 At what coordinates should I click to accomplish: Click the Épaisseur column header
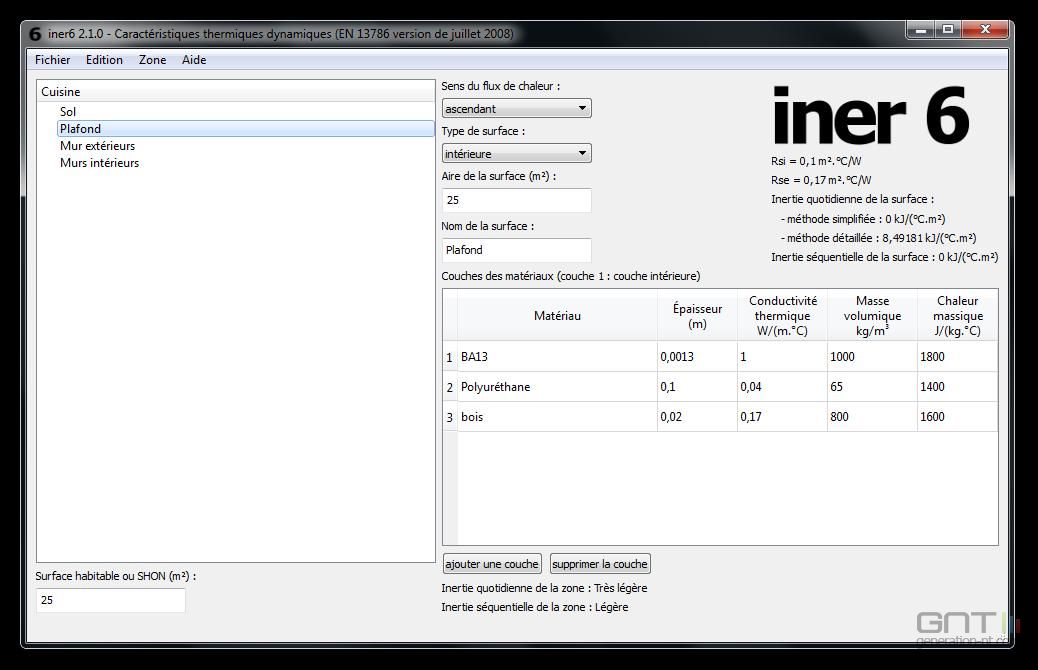(x=697, y=316)
